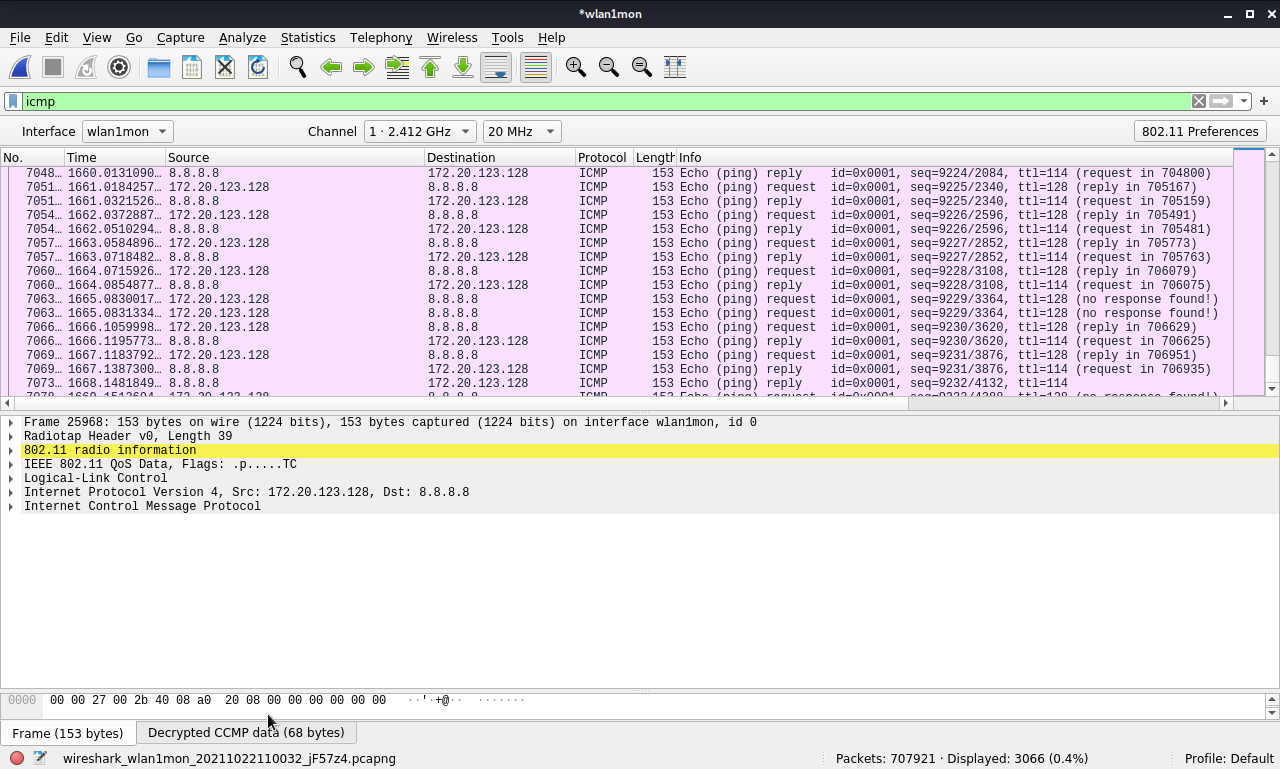Click the Profile: Default status entry

coord(1229,758)
